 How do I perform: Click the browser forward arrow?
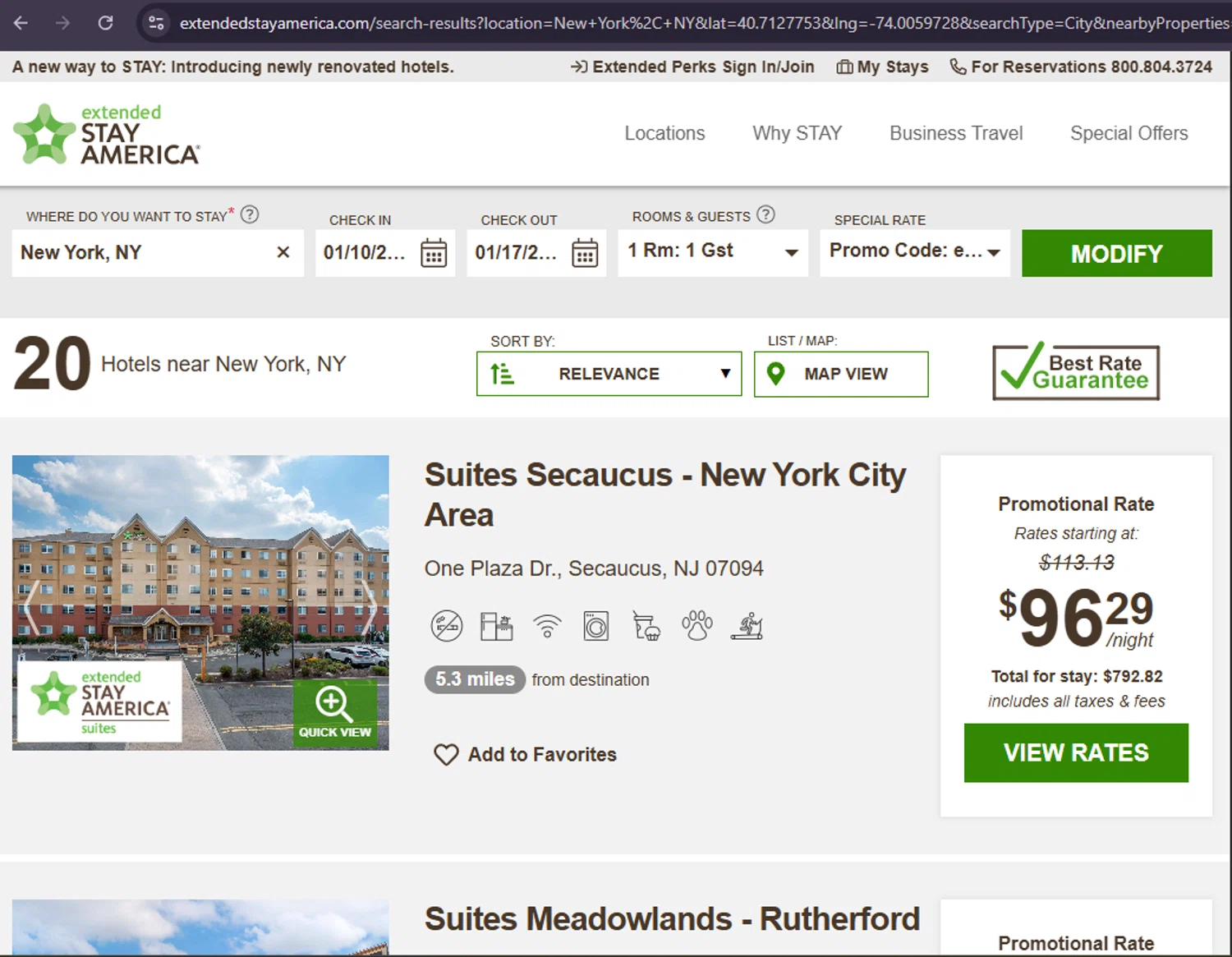click(63, 23)
